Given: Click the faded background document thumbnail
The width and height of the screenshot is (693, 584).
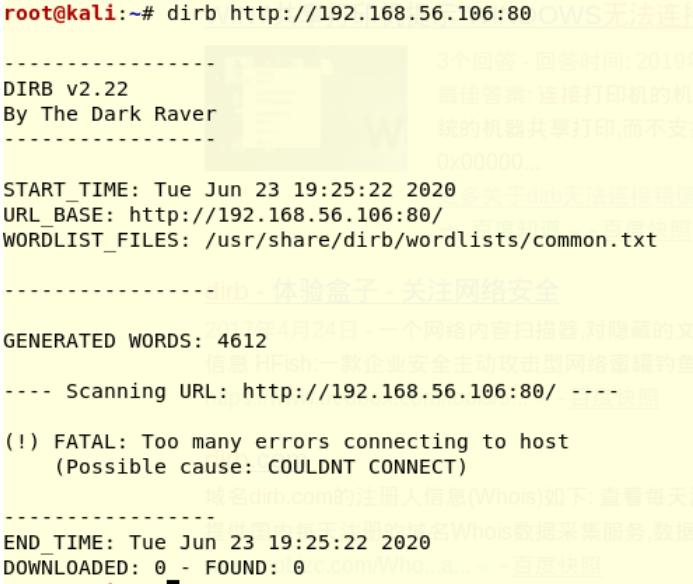Looking at the screenshot, I should pos(306,108).
